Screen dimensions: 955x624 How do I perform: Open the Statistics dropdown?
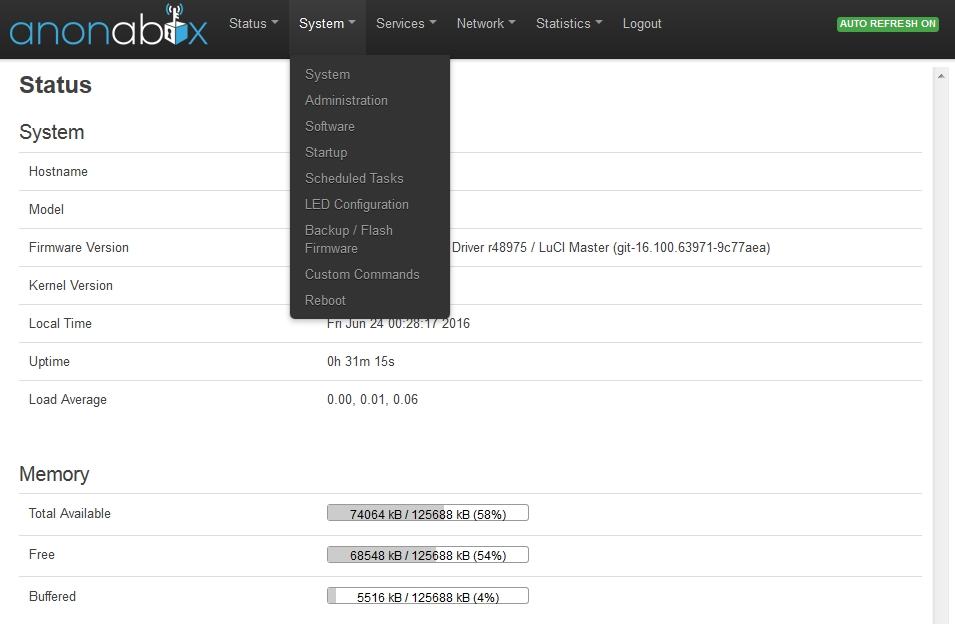click(568, 23)
